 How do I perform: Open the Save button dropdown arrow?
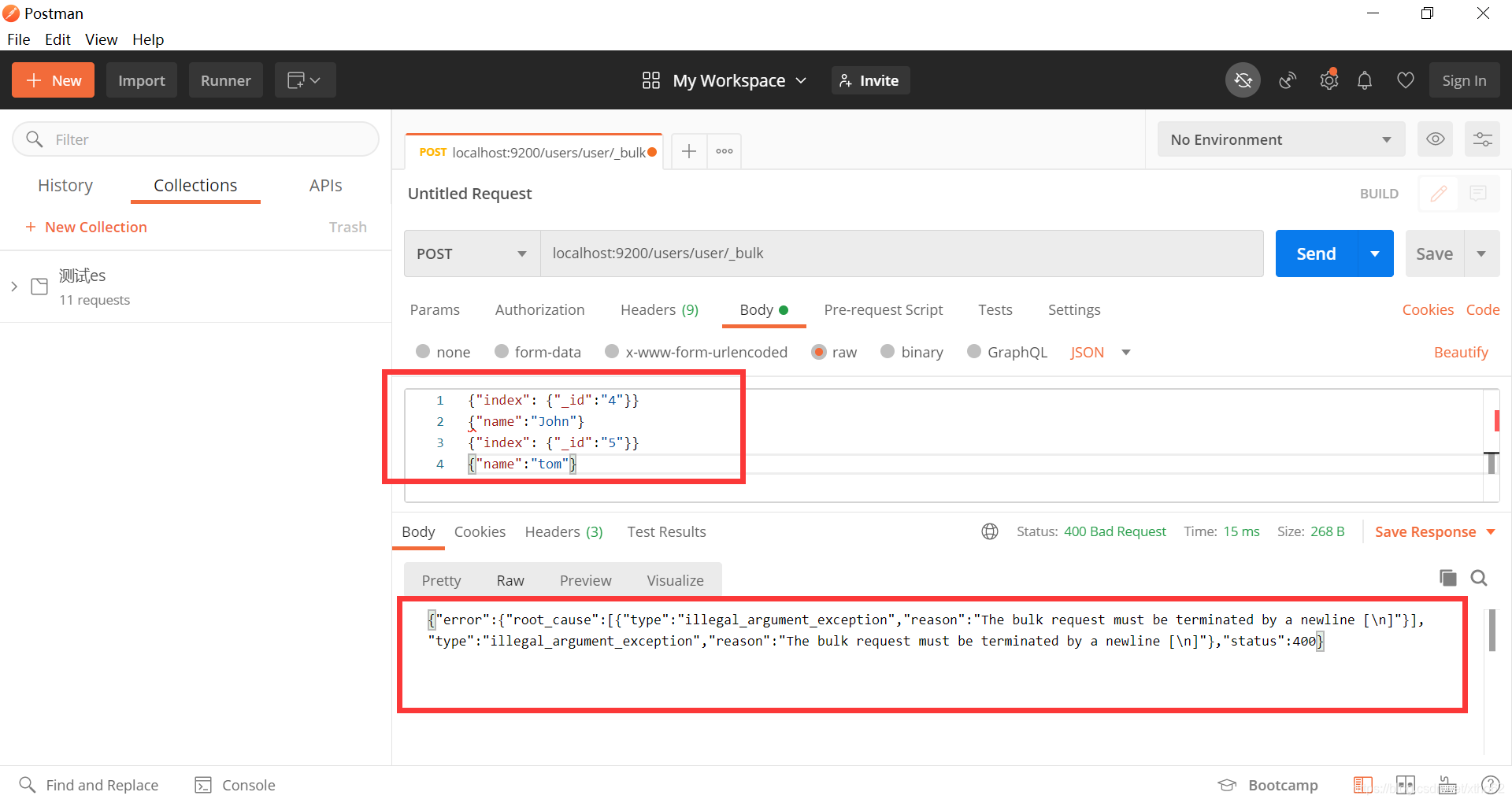click(1481, 253)
